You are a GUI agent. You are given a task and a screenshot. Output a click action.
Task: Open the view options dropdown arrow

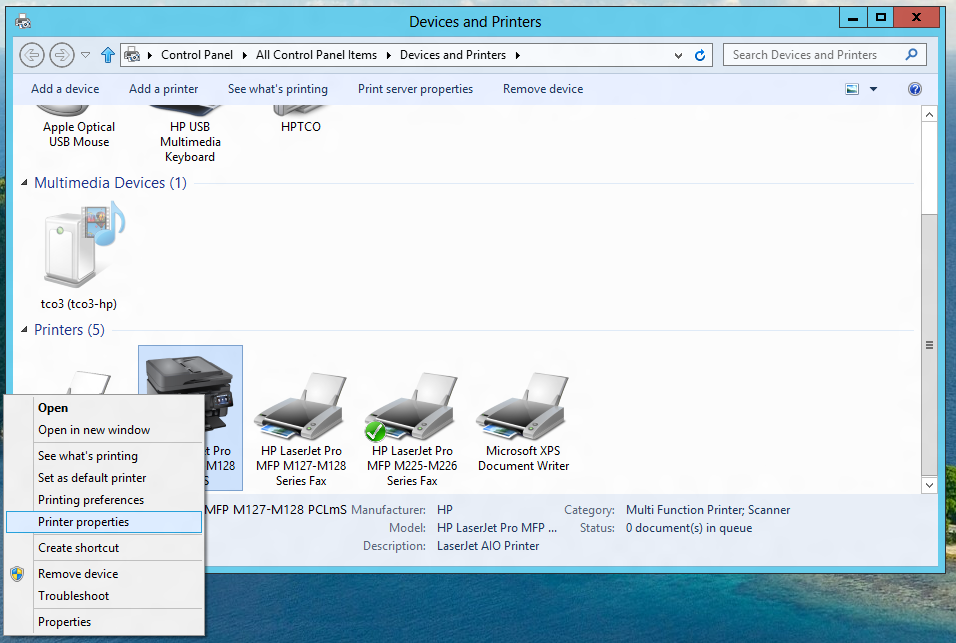(x=873, y=89)
